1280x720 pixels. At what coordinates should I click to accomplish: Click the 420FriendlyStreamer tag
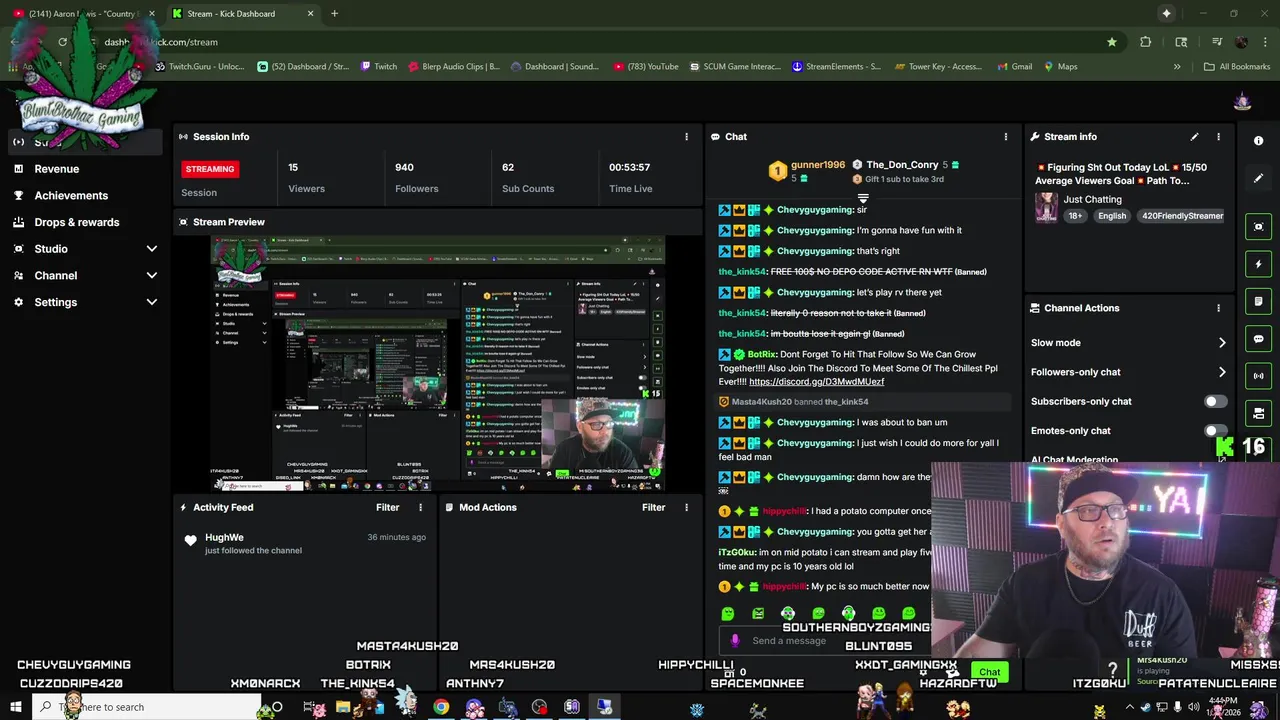click(x=1182, y=216)
